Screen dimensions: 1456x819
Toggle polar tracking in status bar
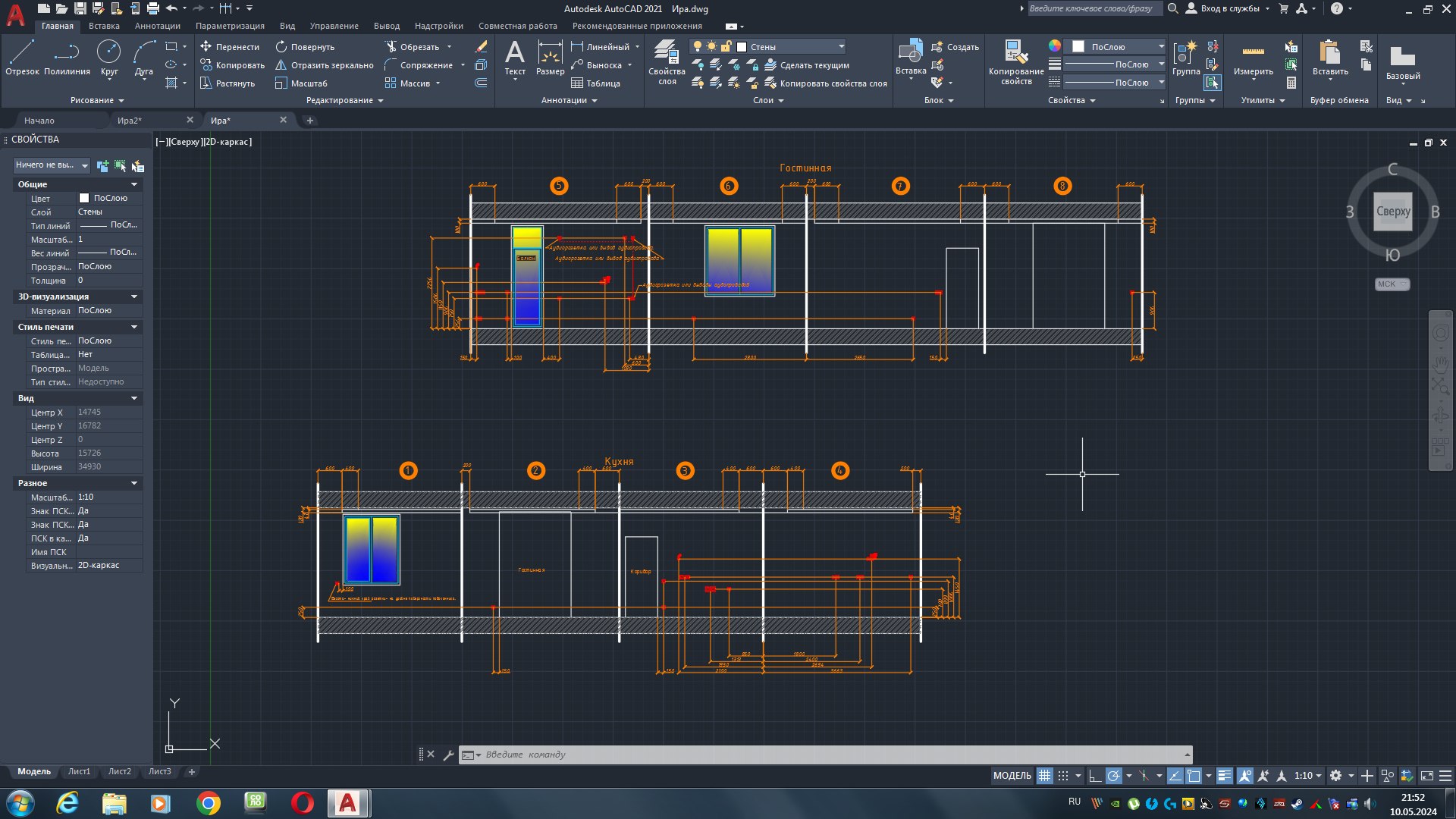[x=1113, y=776]
